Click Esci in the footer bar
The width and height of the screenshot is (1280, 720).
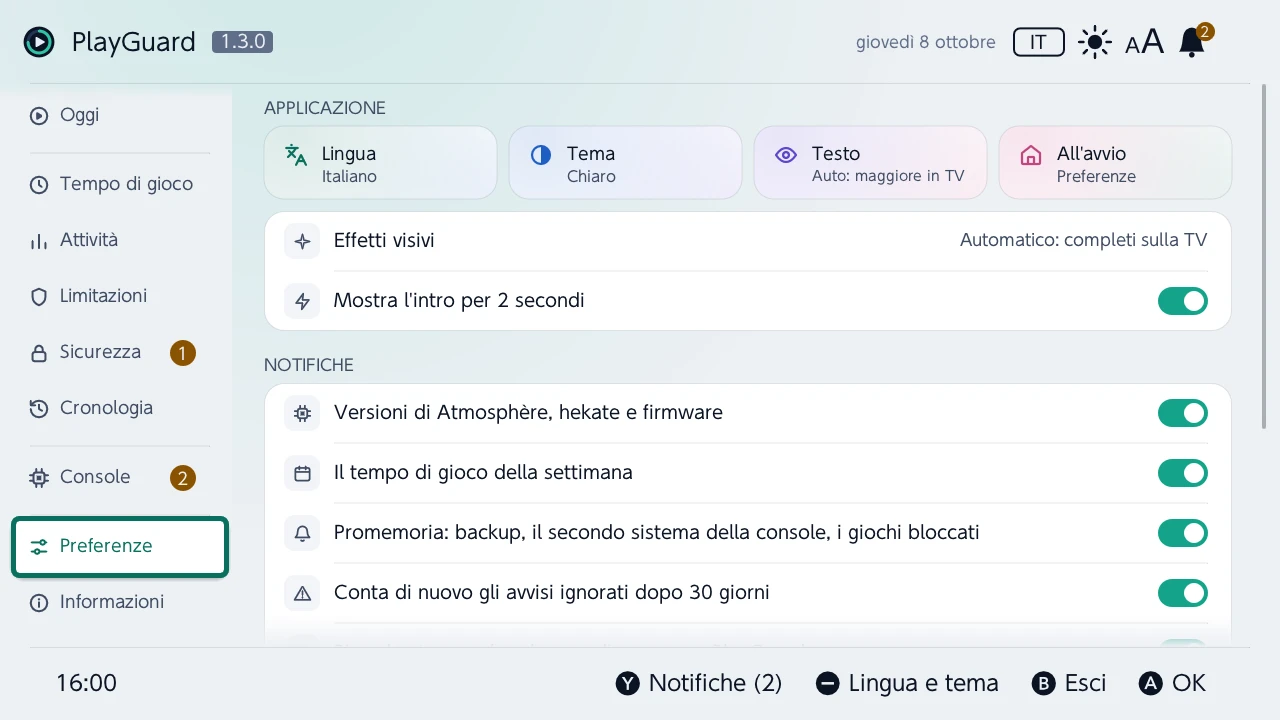1070,683
